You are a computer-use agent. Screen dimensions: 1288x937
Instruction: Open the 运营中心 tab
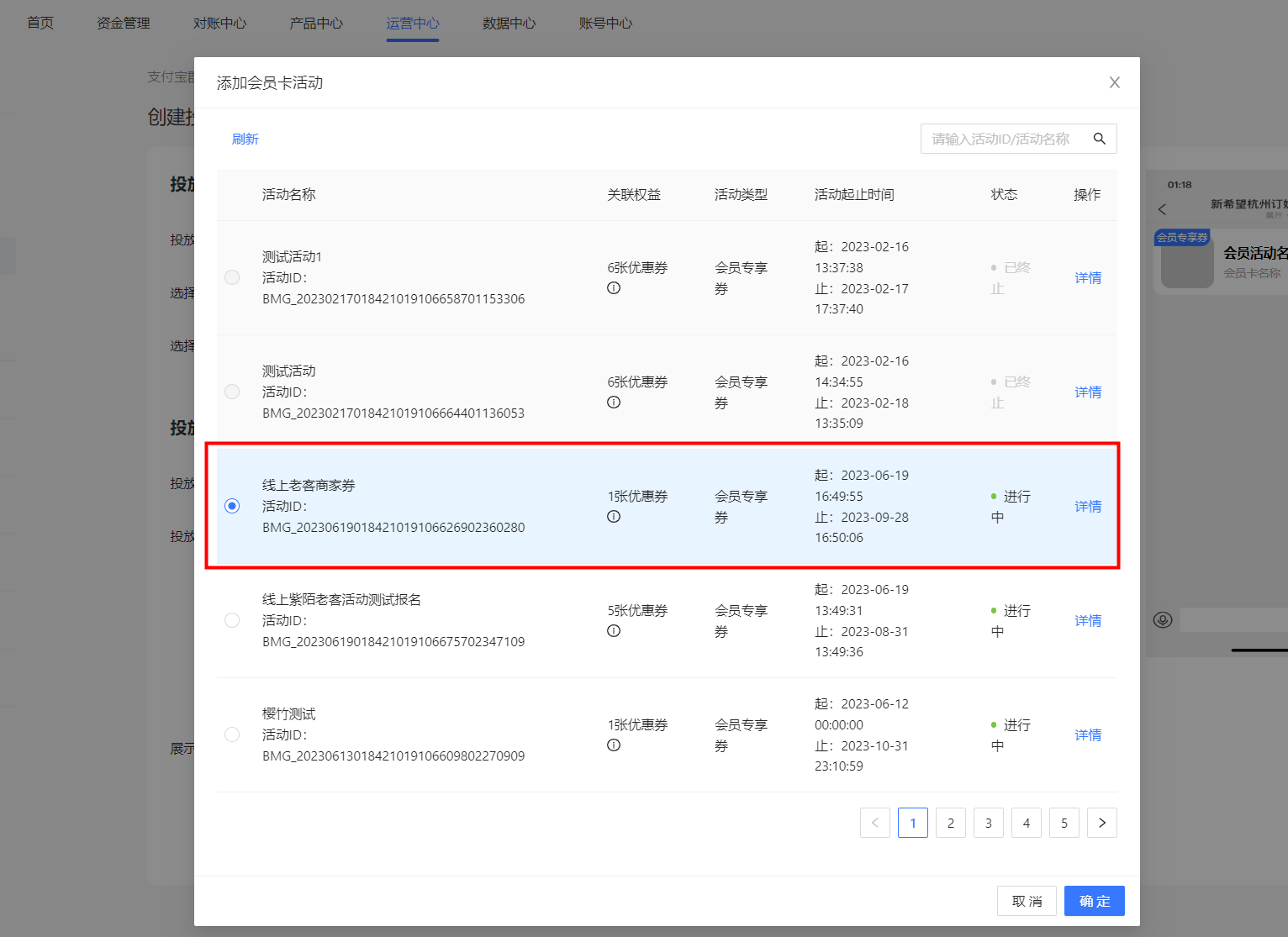point(412,24)
